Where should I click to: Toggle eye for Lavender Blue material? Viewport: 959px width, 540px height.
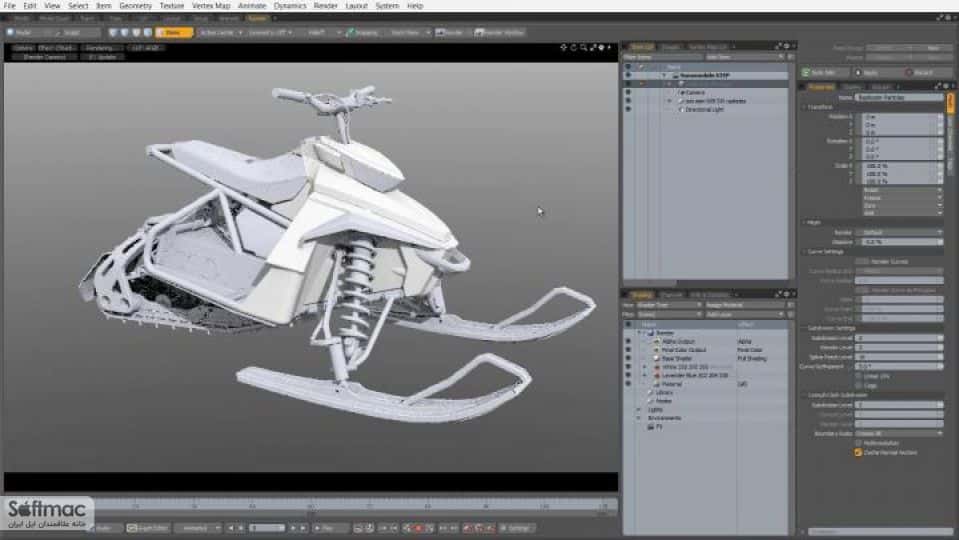point(628,375)
